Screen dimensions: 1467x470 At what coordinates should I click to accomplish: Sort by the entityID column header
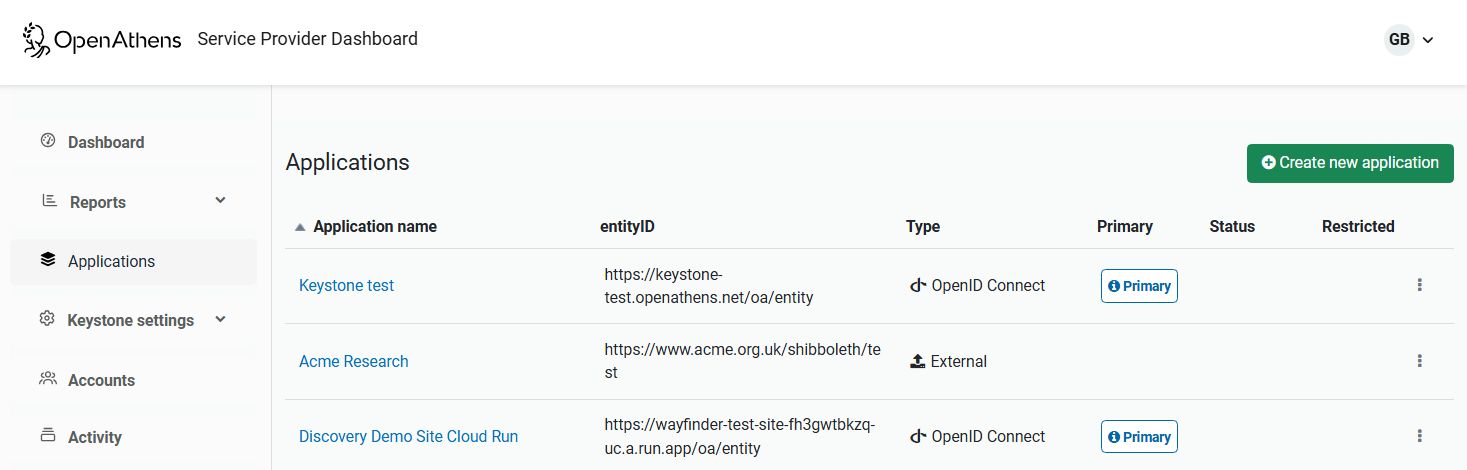(x=627, y=227)
